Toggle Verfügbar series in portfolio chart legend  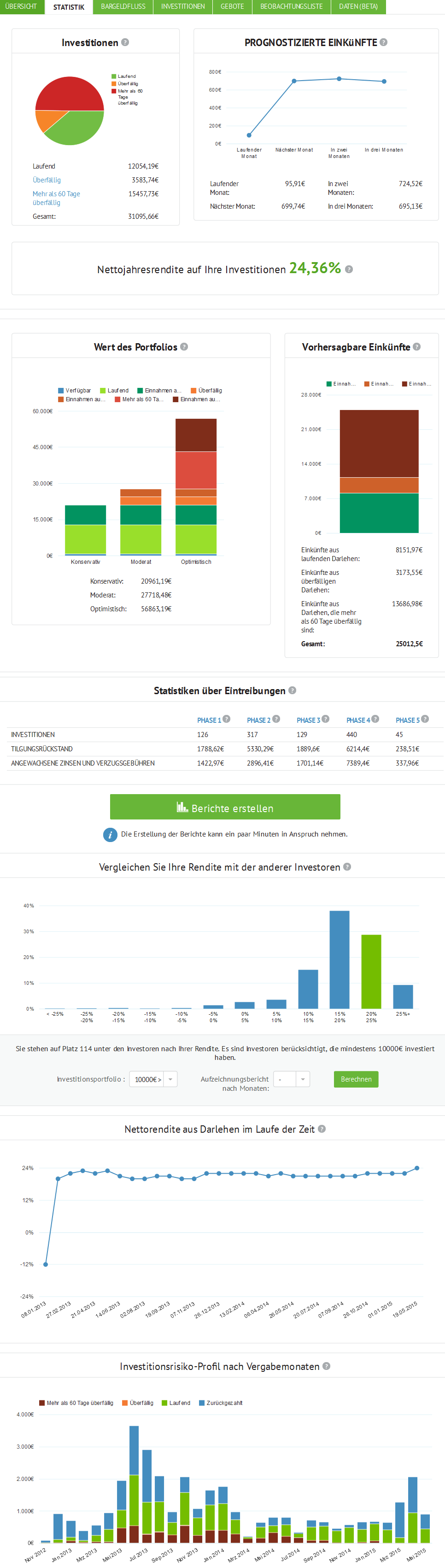coord(74,391)
